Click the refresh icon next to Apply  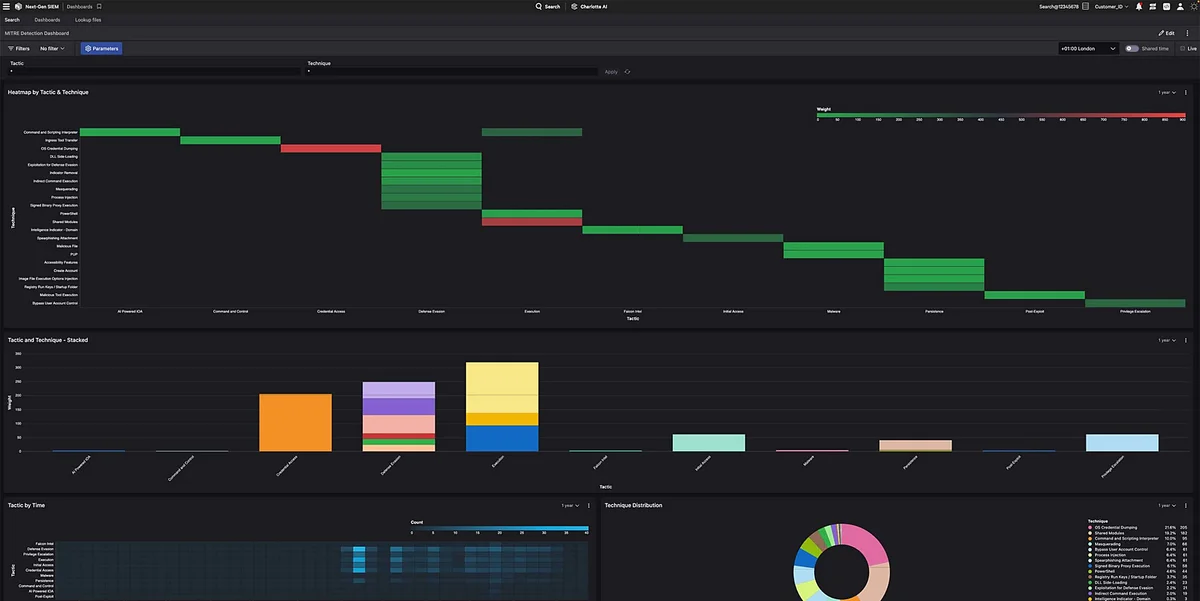point(627,71)
